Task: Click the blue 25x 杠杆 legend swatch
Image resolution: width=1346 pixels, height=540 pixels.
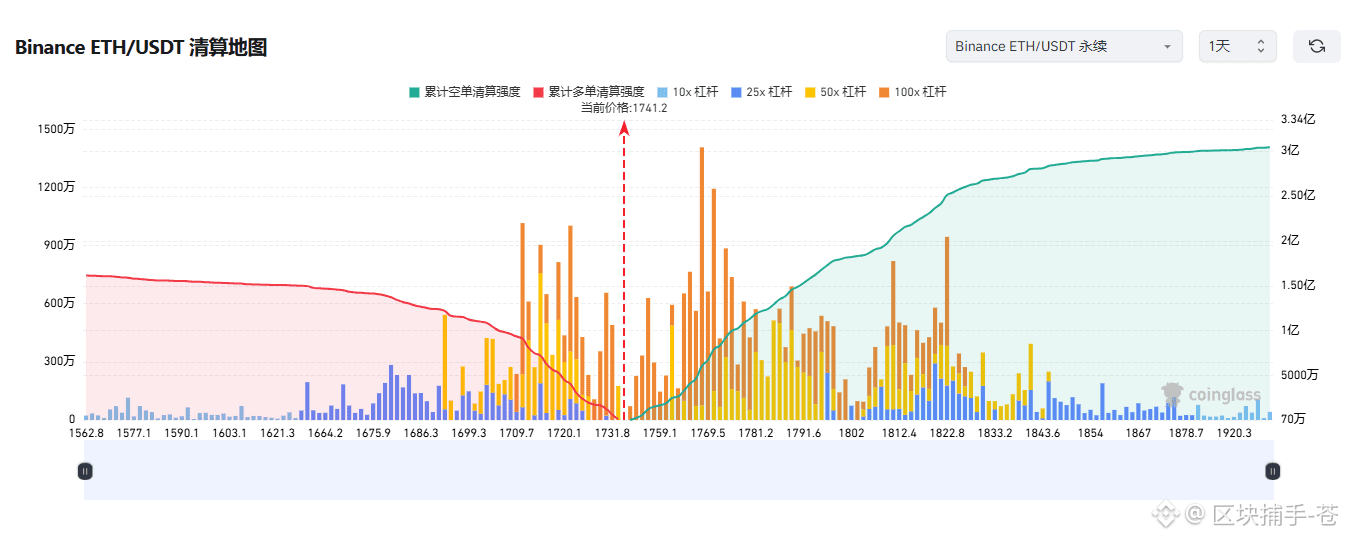Action: tap(736, 92)
